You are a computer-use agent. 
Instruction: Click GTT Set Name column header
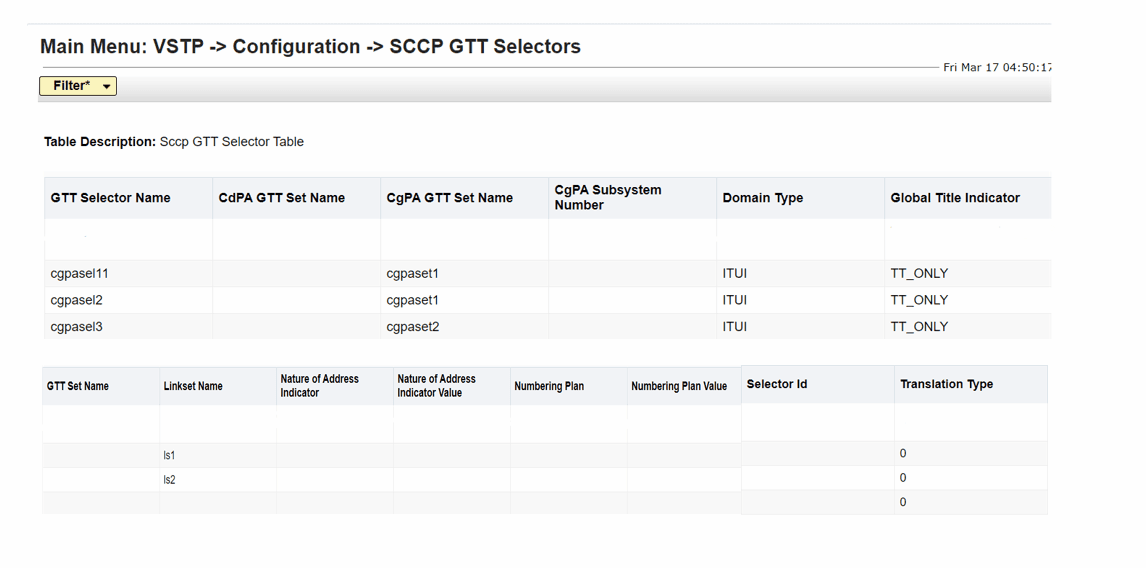click(77, 386)
